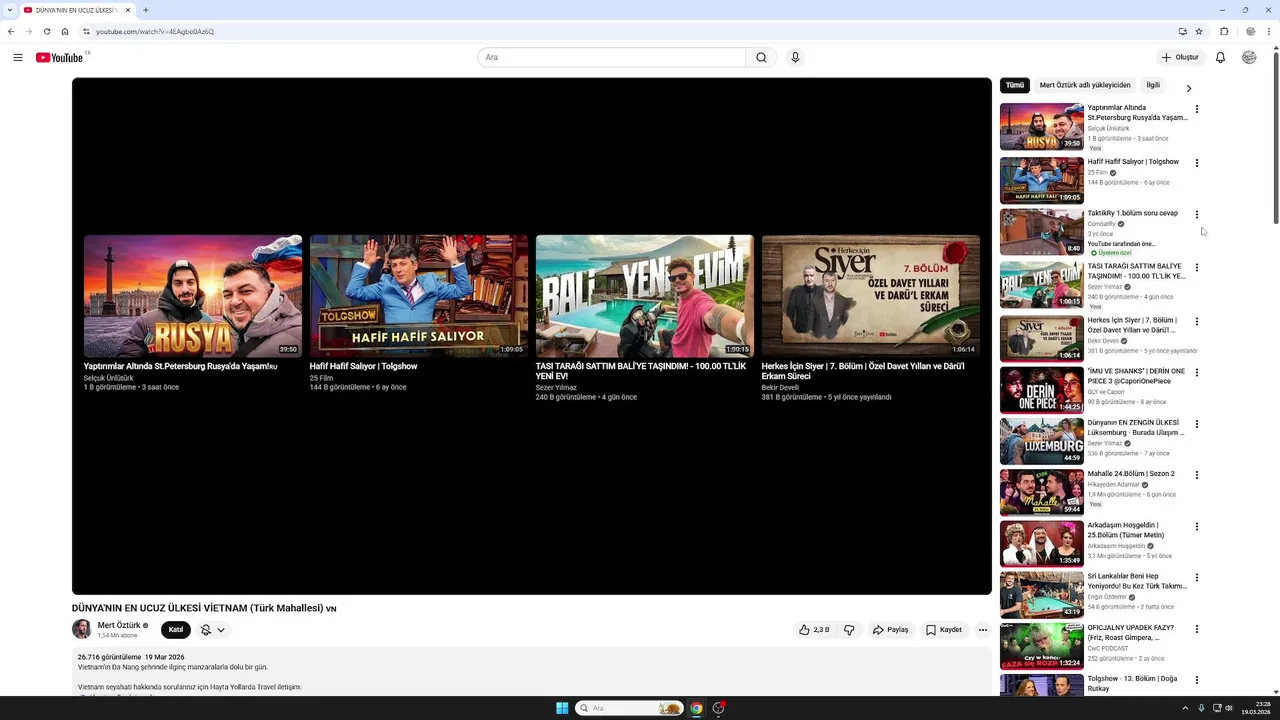Screen dimensions: 1280x720
Task: Open the browser extensions puzzle icon
Action: (1224, 31)
